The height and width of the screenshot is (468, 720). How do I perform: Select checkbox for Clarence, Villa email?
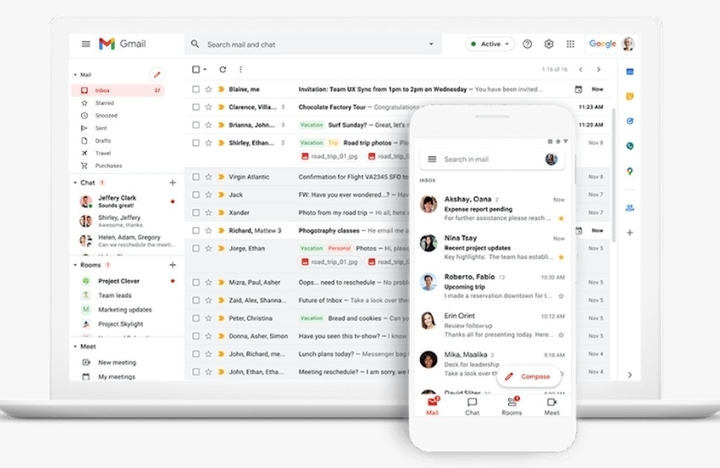196,107
